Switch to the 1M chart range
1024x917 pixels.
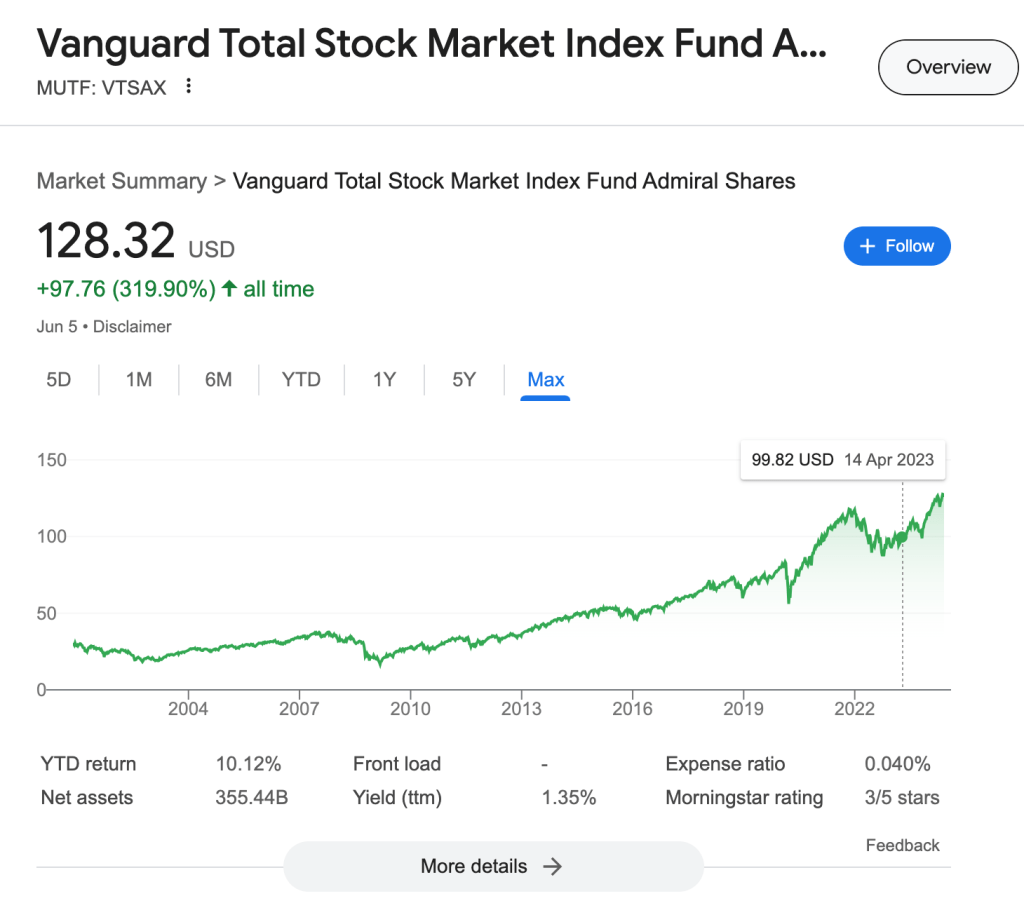(139, 380)
